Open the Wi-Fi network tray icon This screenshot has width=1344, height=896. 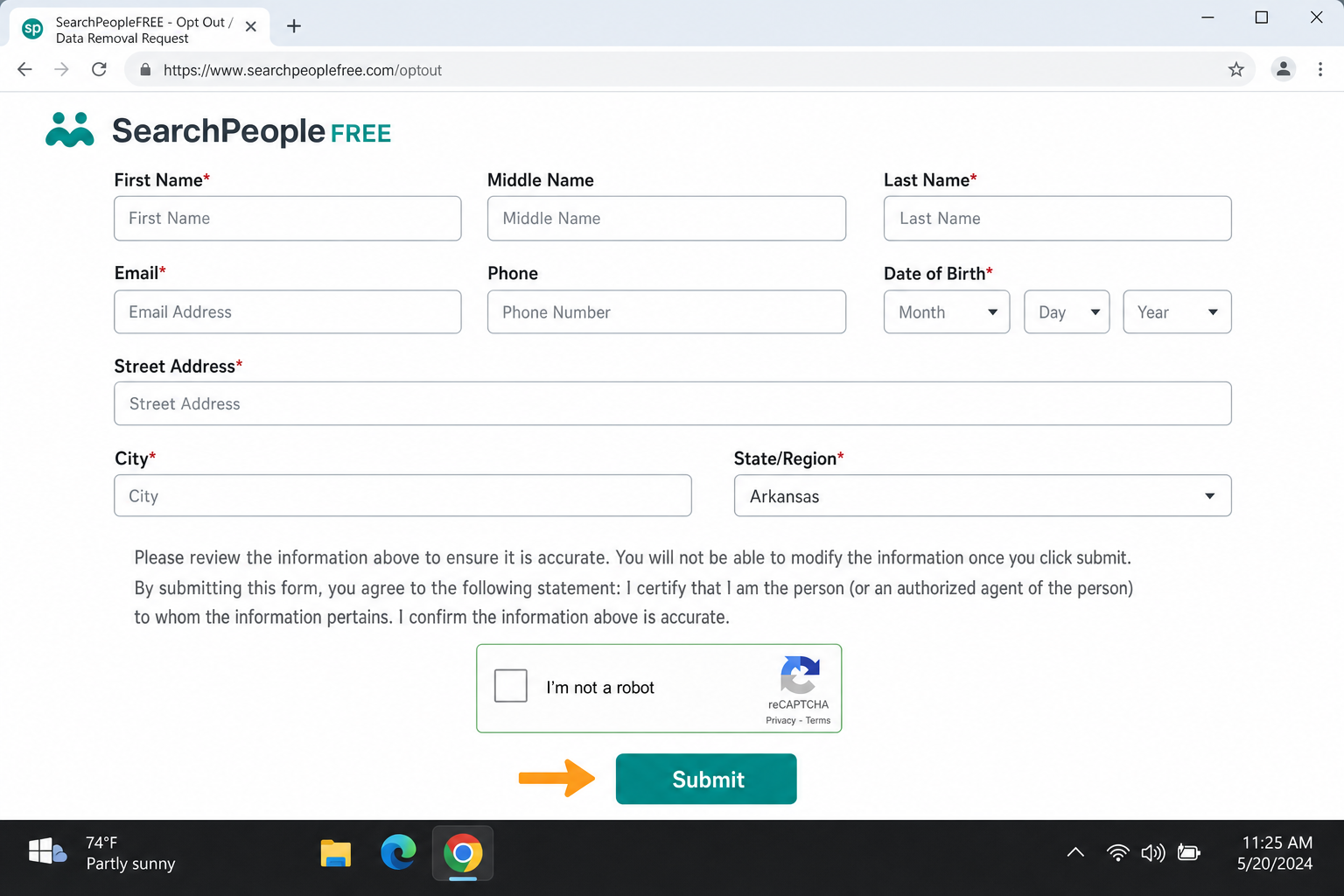1117,852
